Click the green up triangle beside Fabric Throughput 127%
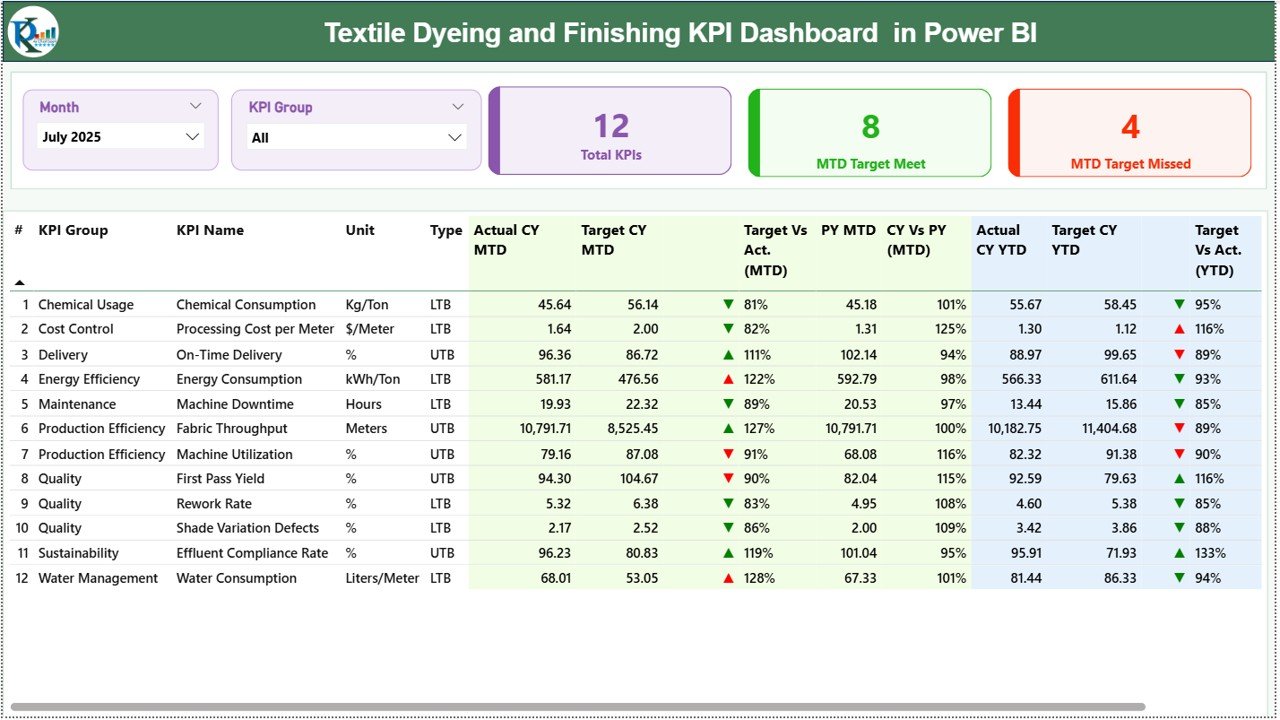 [729, 428]
